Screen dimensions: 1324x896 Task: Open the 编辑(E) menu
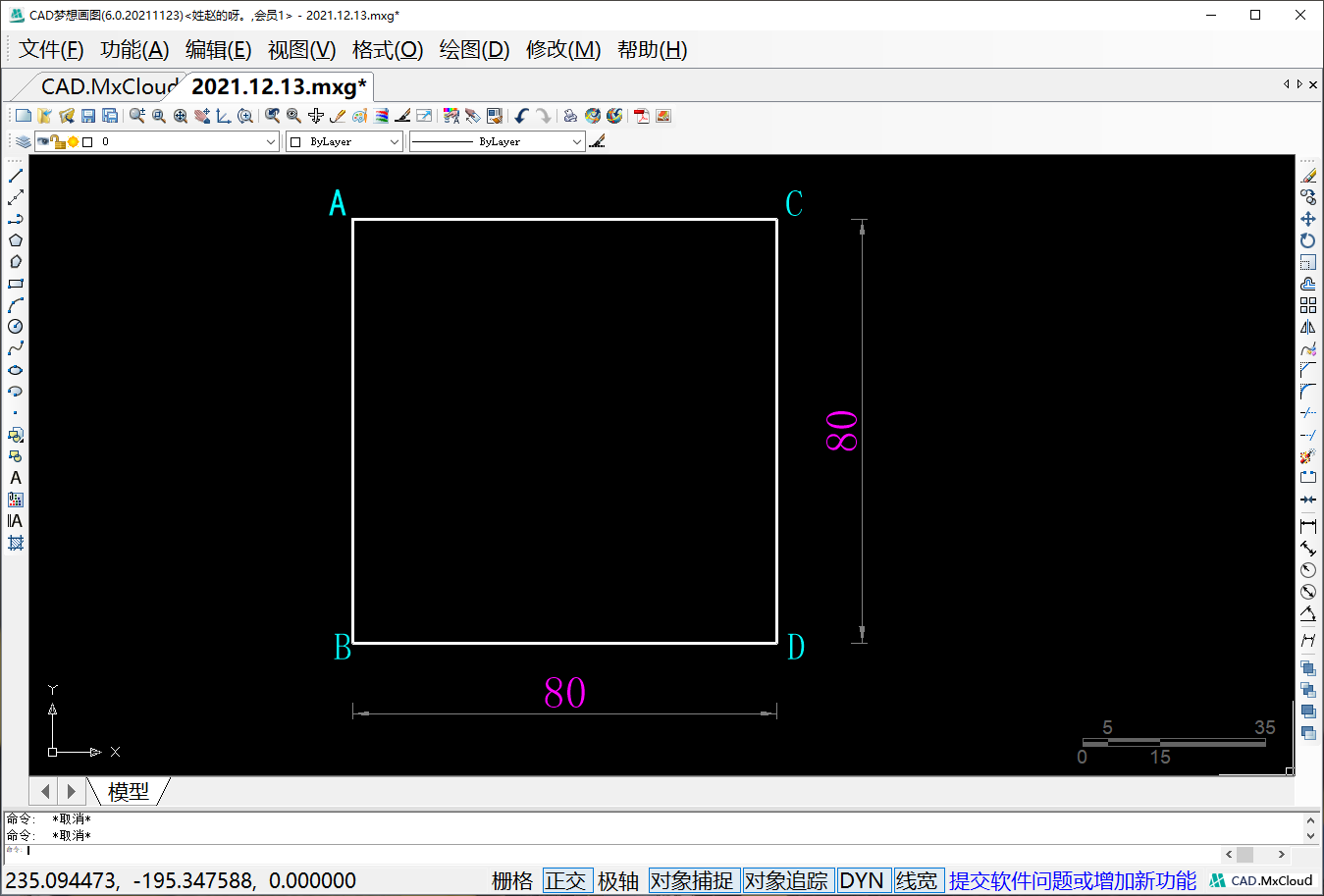[218, 50]
